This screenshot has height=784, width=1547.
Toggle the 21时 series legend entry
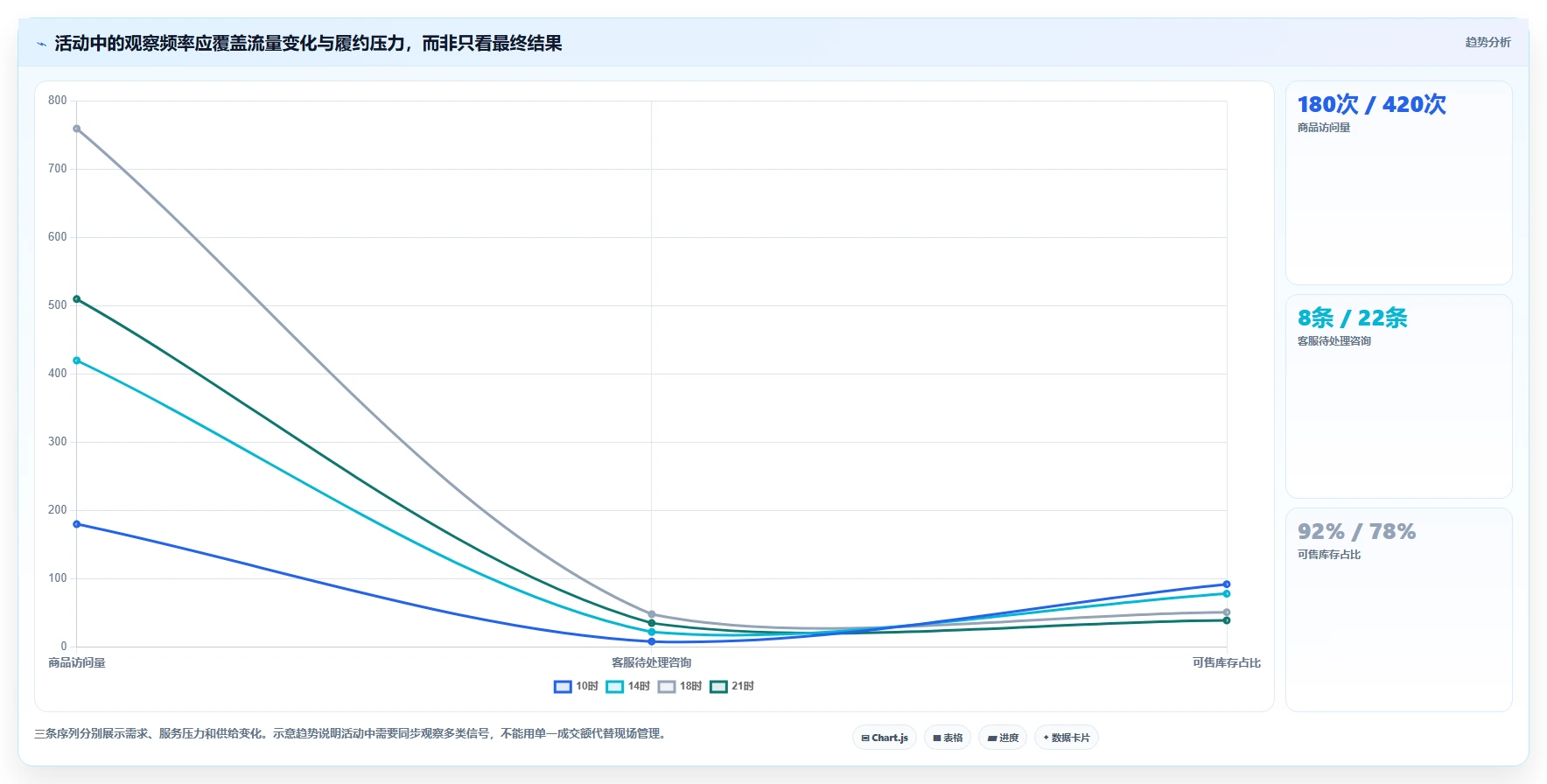732,687
